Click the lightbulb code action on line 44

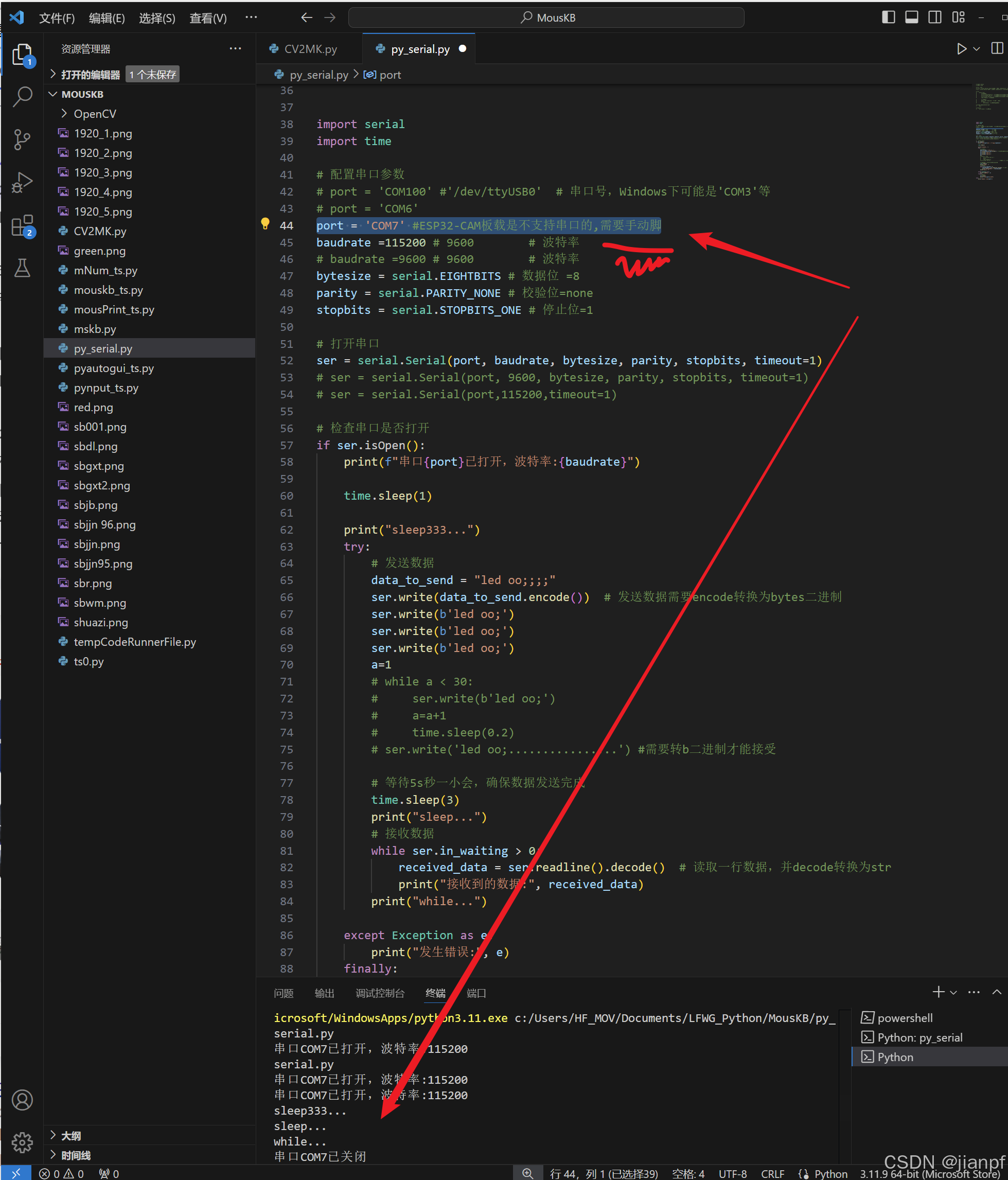(265, 224)
